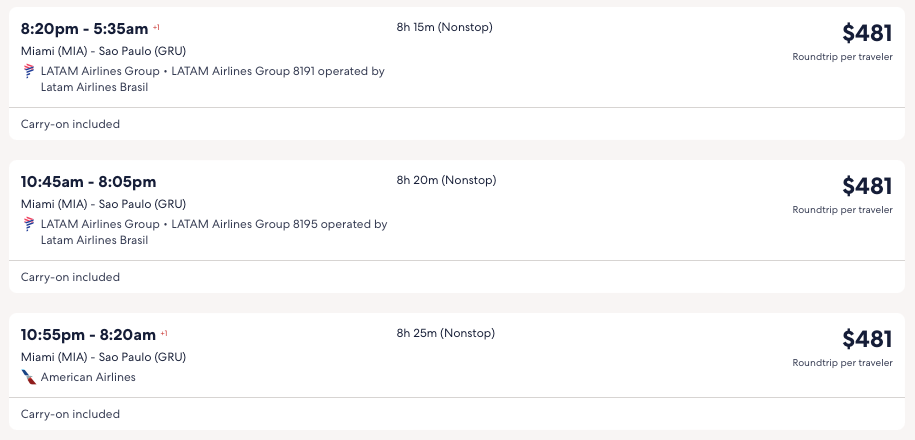Click Carry-on included on the second flight card
The image size is (915, 440).
tap(70, 277)
